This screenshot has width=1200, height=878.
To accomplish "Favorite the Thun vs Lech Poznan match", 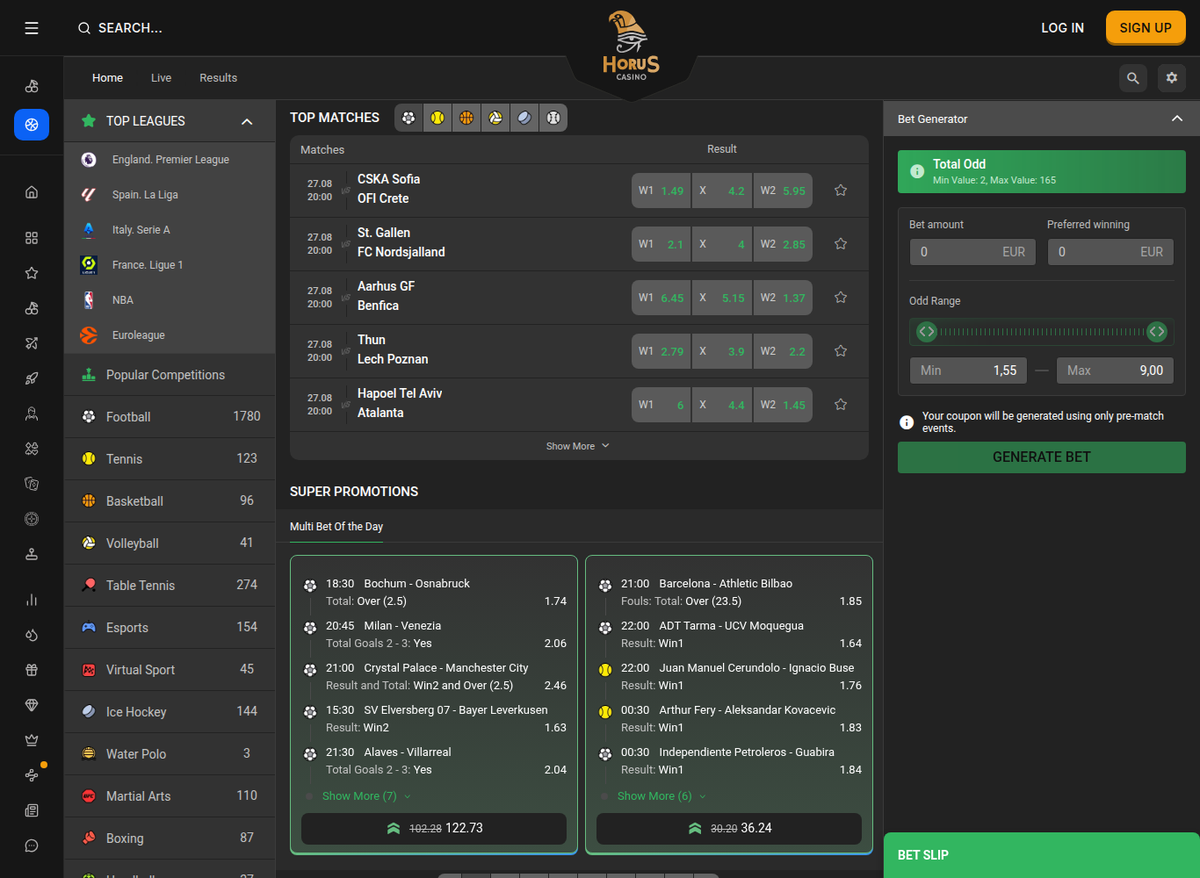I will pyautogui.click(x=841, y=351).
